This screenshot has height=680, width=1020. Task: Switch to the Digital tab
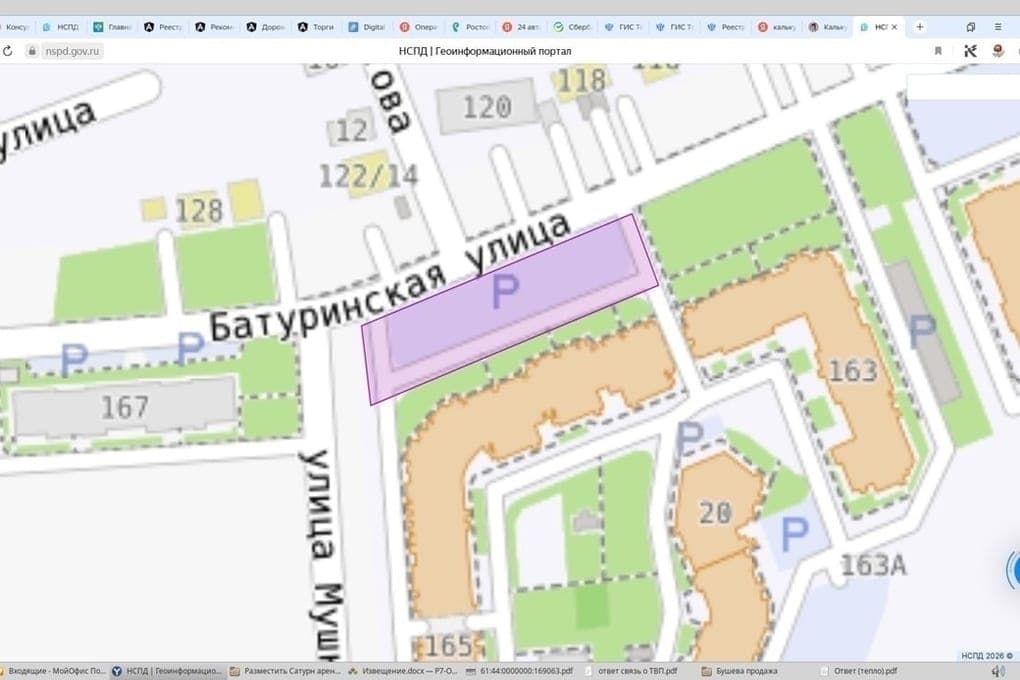368,27
